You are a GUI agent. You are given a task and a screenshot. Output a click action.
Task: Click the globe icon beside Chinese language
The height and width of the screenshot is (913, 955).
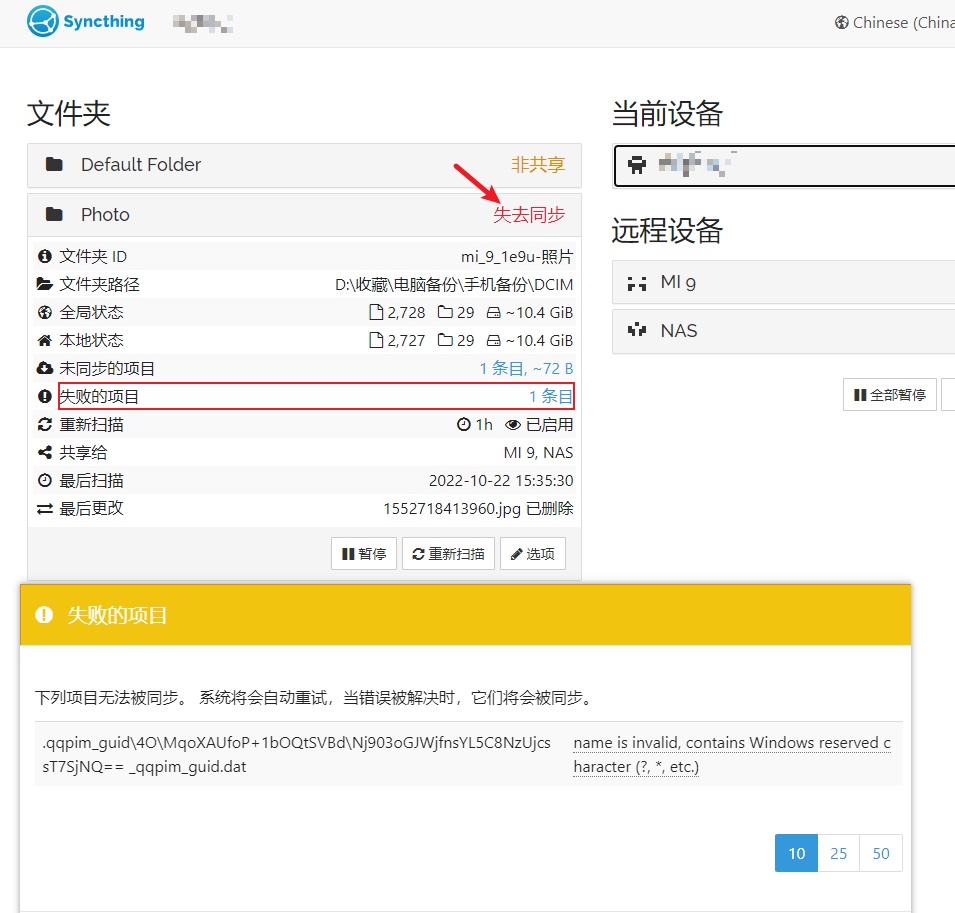point(841,23)
